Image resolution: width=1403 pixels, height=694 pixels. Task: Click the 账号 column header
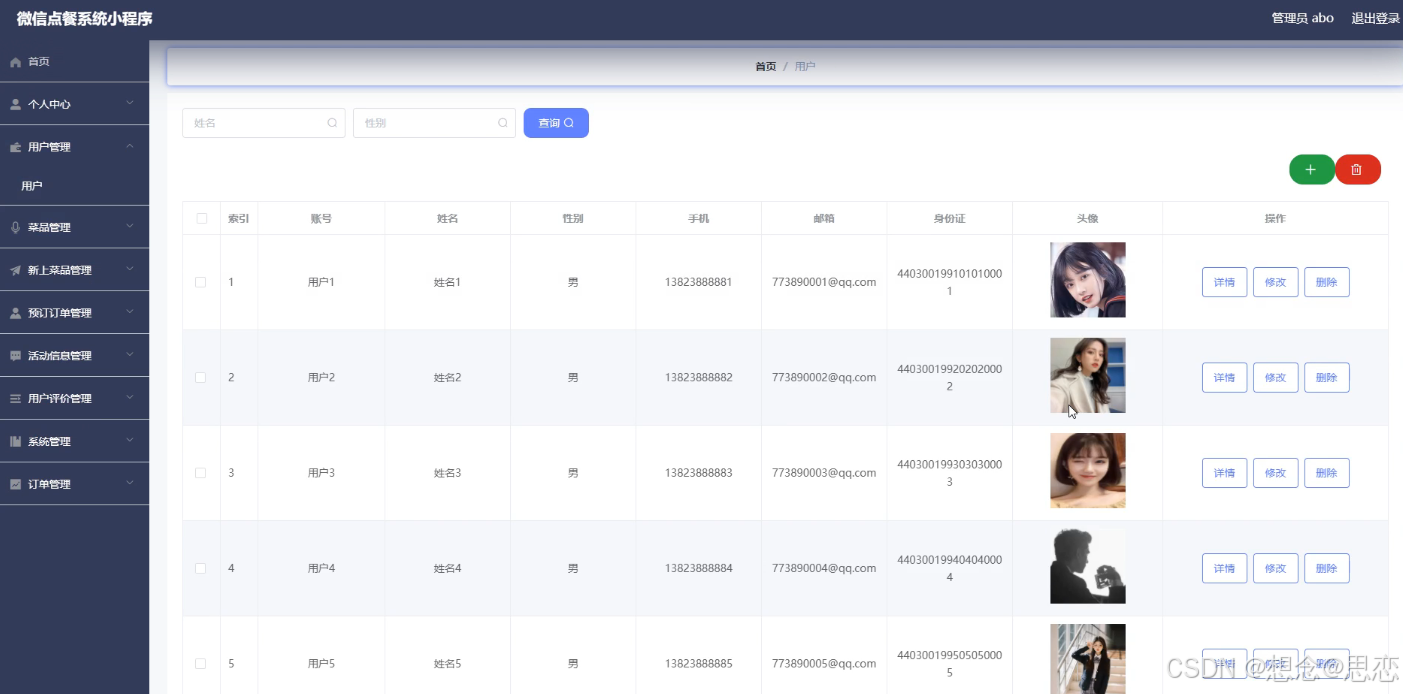pyautogui.click(x=321, y=218)
